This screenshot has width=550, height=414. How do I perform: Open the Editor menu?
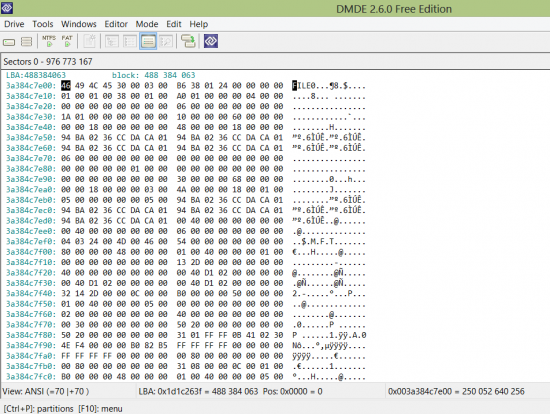coord(116,24)
